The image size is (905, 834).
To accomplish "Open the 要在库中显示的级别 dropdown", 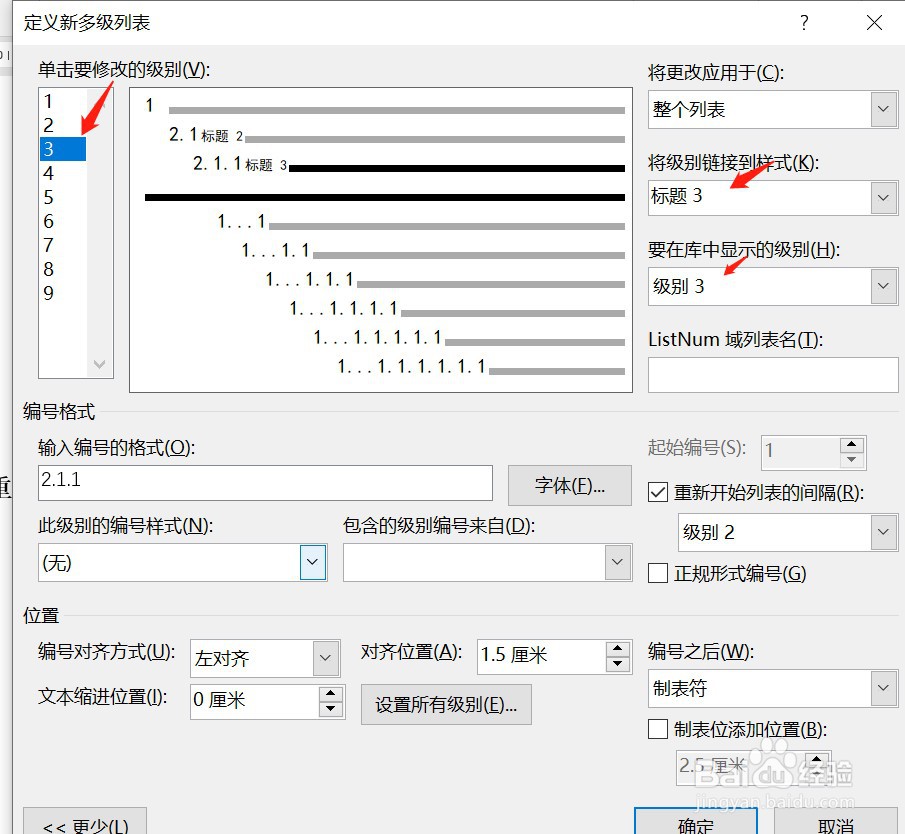I will point(882,286).
